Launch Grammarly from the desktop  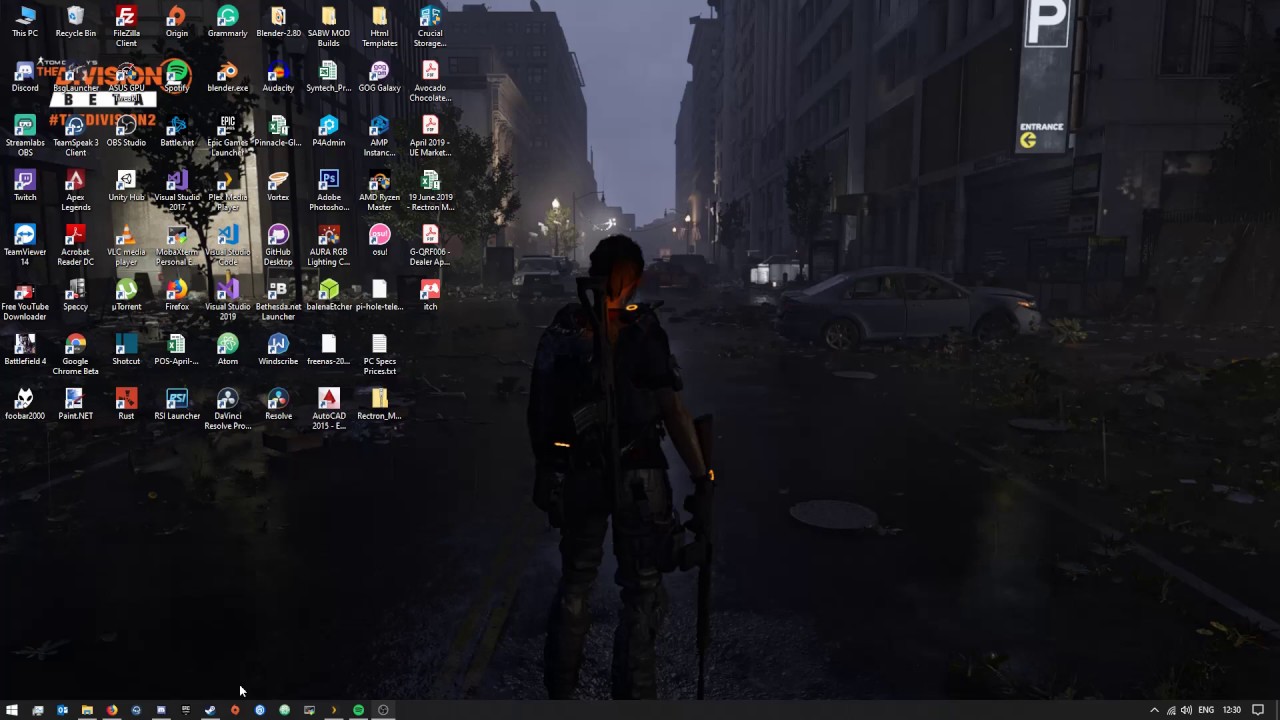[227, 22]
